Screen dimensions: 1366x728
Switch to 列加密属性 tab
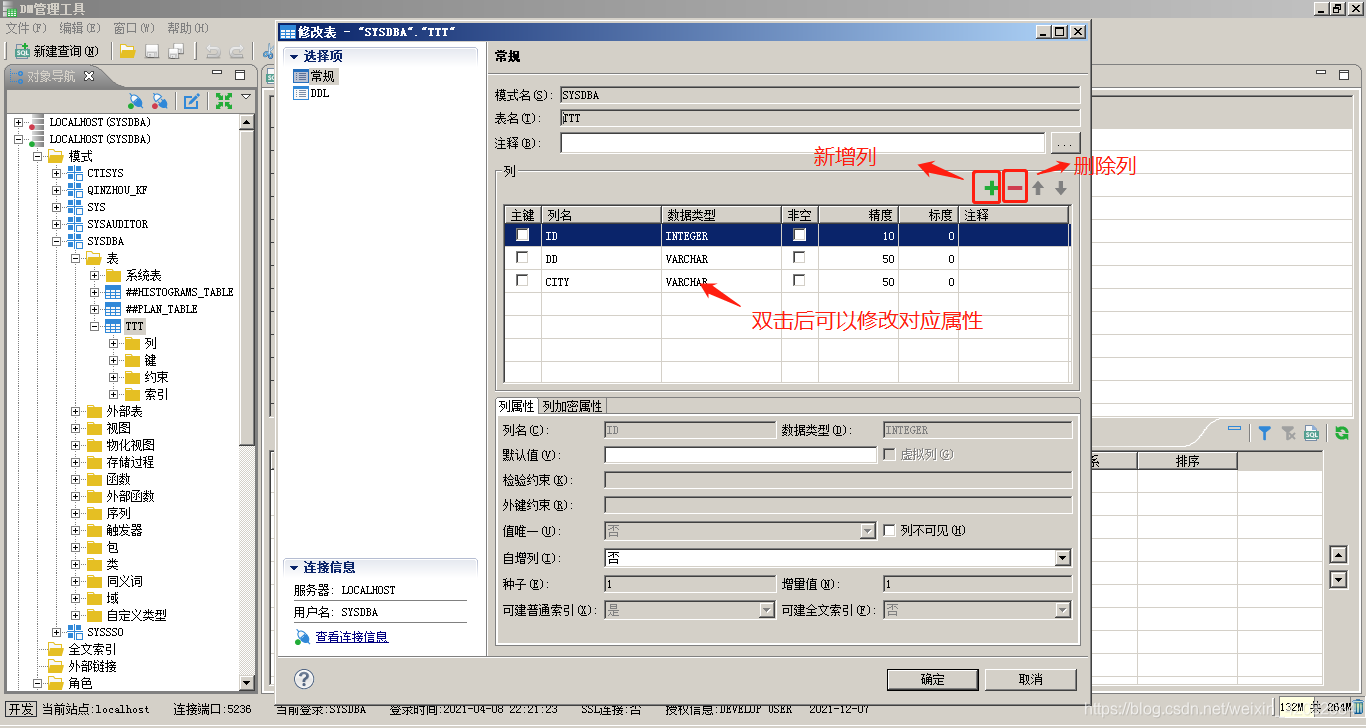coord(572,406)
